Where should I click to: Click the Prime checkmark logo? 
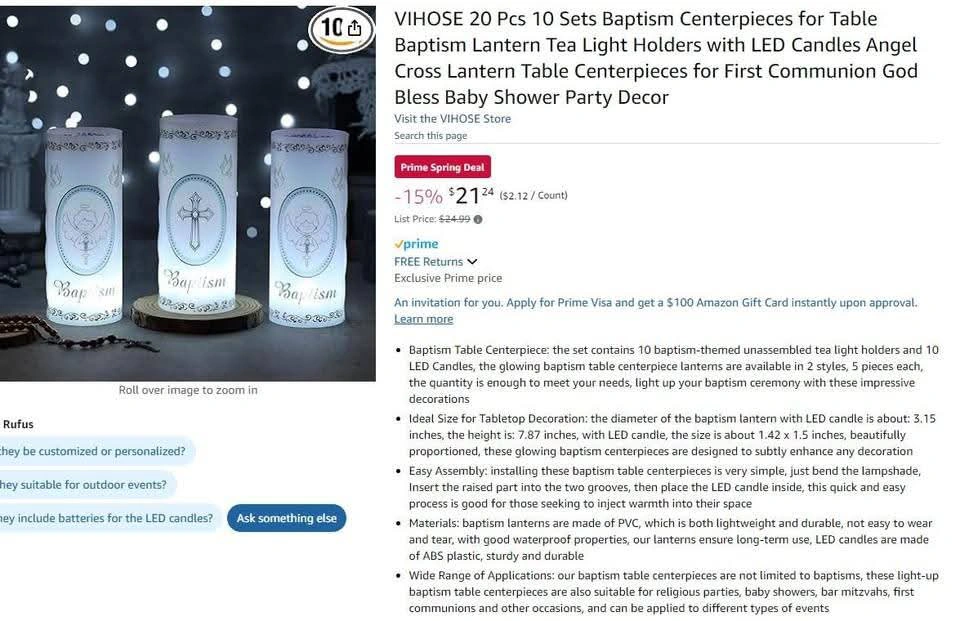[416, 244]
